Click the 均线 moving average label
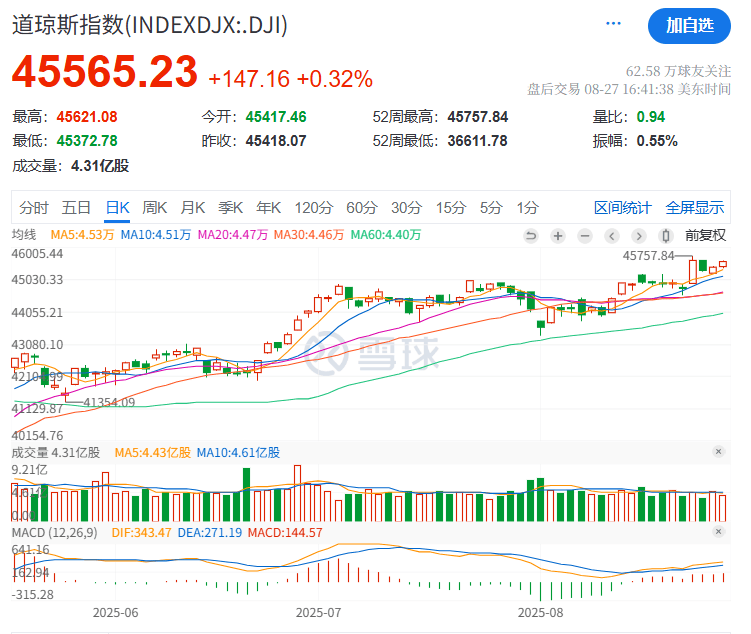 (24, 235)
